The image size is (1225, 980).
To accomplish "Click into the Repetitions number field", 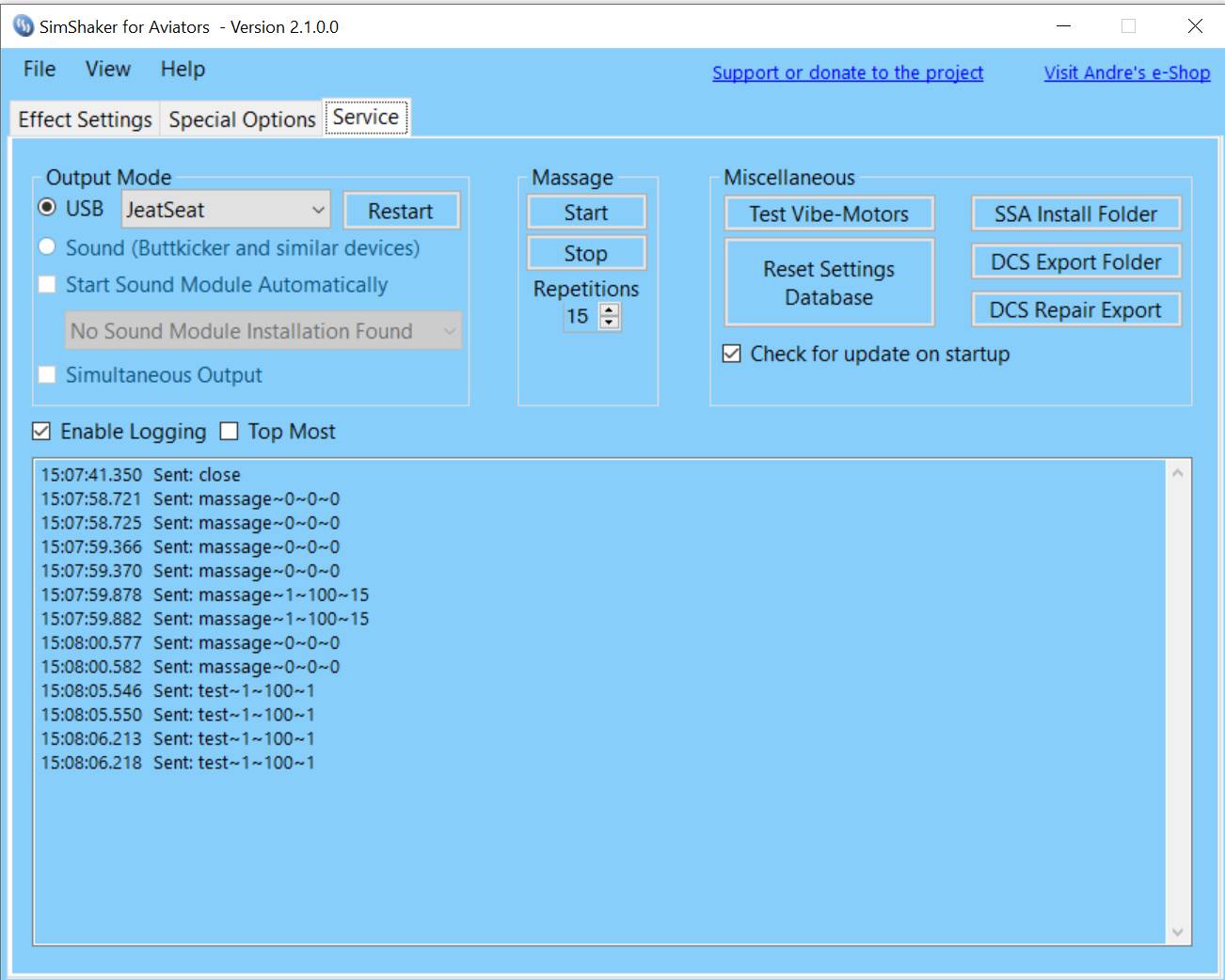I will [580, 317].
